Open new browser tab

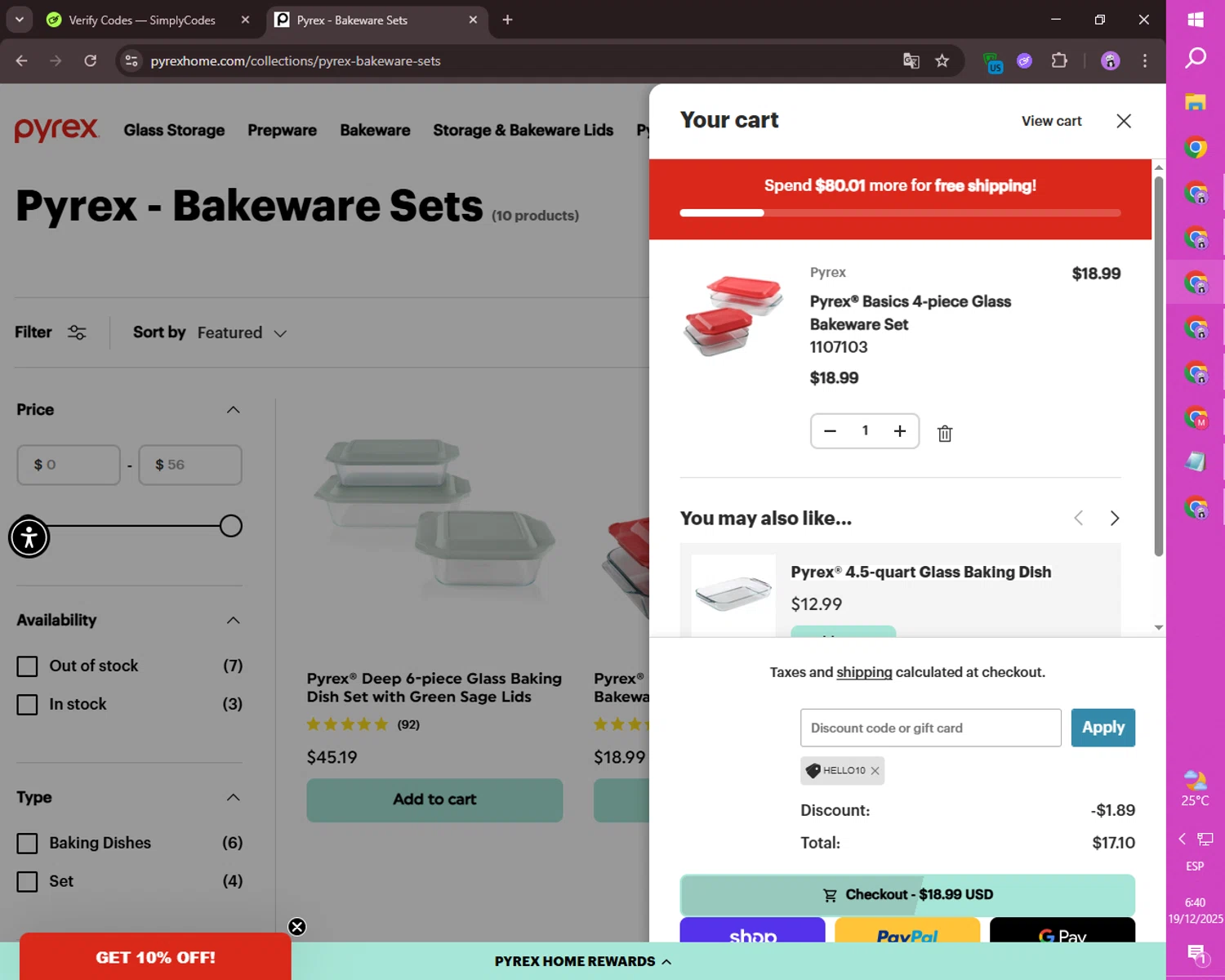(x=507, y=20)
